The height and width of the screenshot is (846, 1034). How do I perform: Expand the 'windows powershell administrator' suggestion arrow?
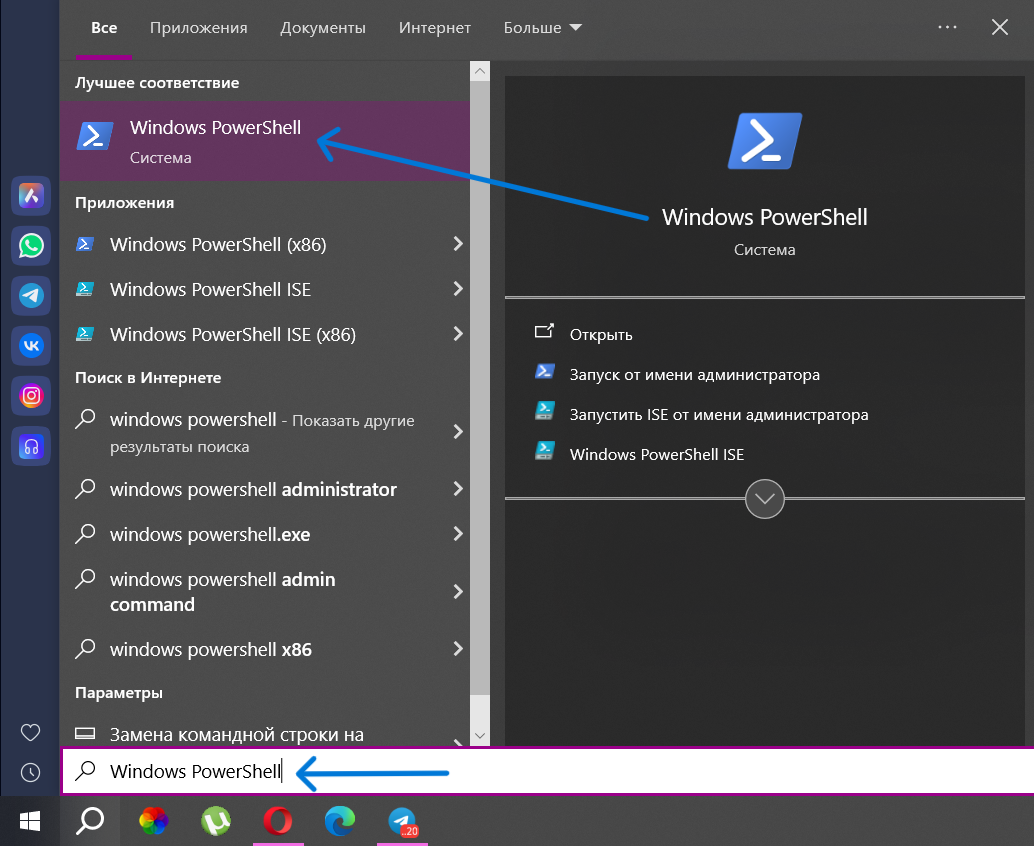click(458, 489)
